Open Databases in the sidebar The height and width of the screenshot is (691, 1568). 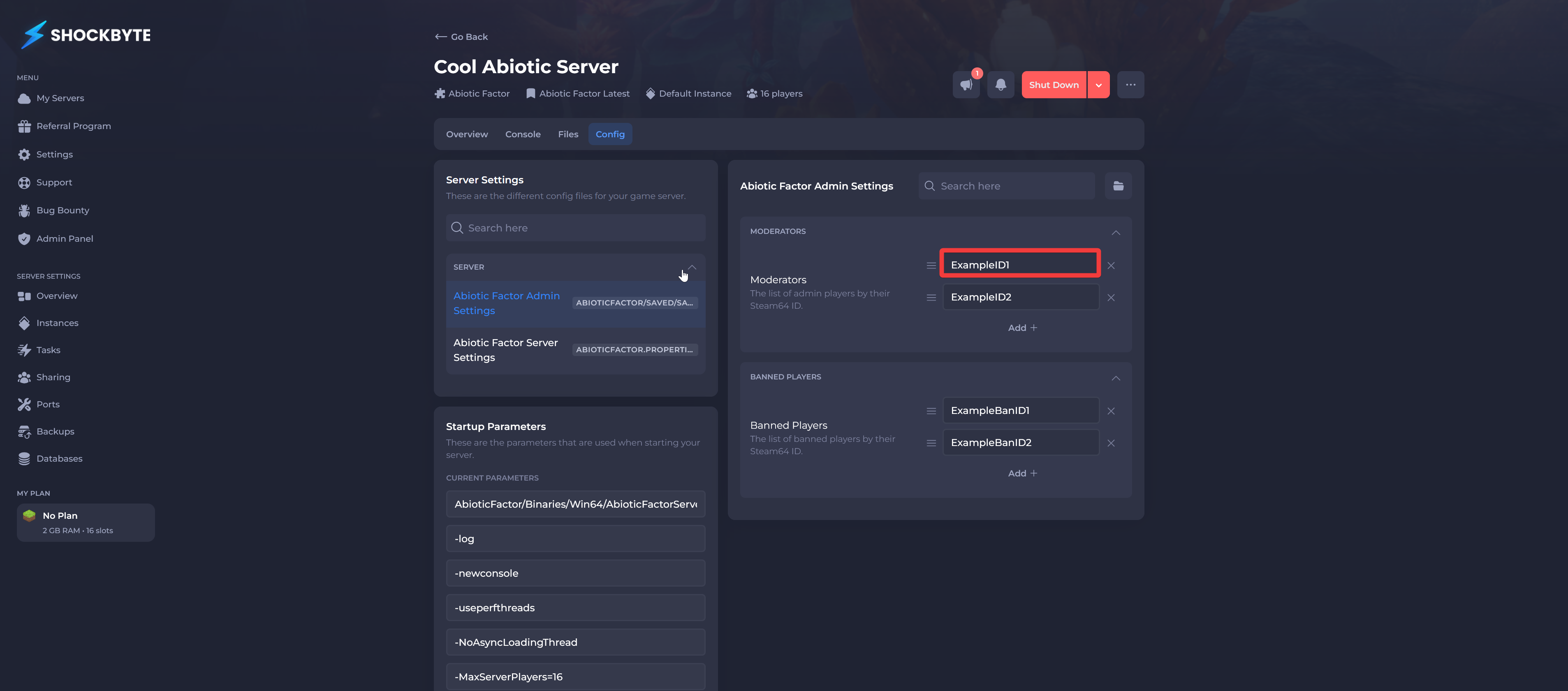50,459
